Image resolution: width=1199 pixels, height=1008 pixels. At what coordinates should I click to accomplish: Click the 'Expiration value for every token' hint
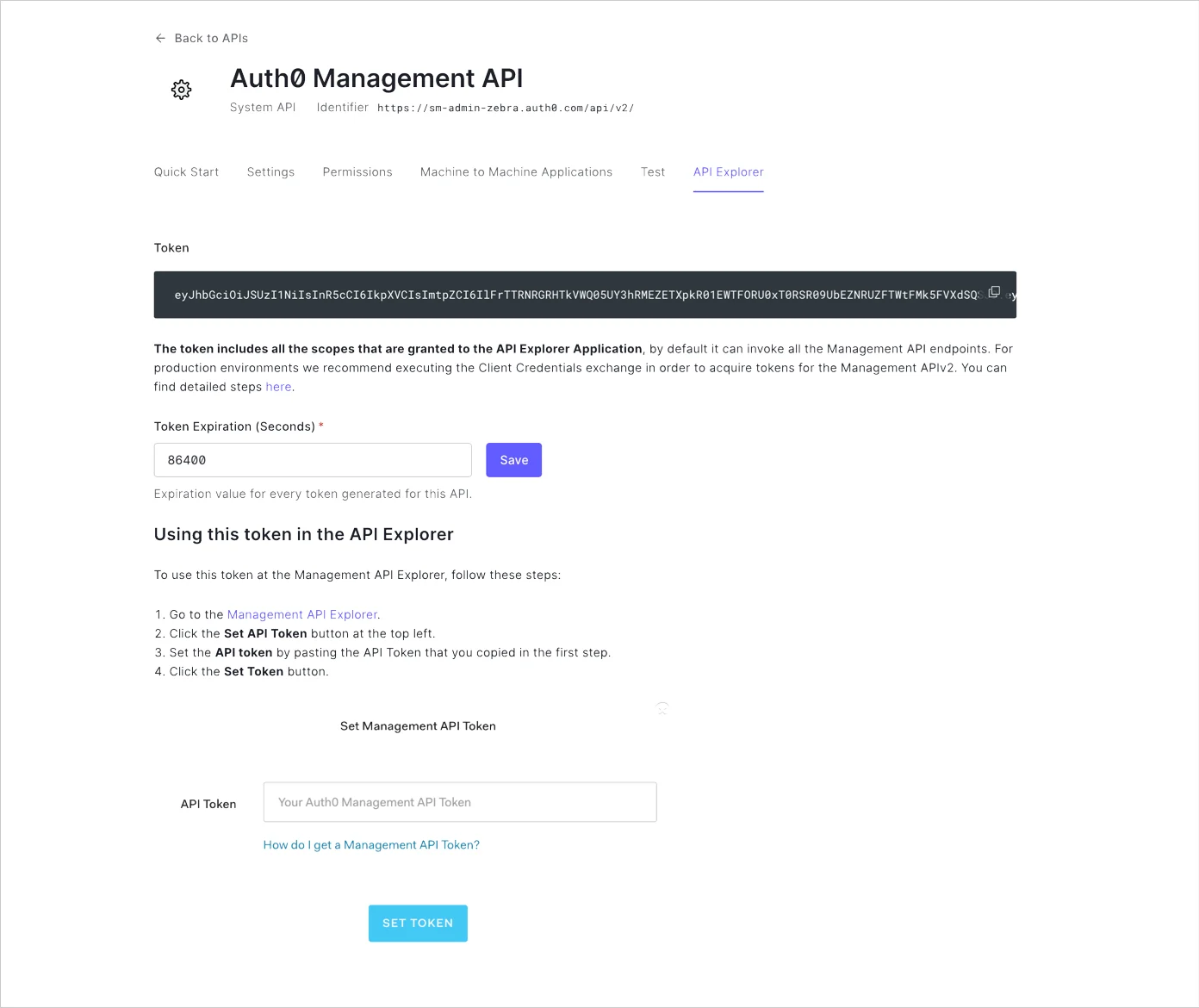pos(313,494)
